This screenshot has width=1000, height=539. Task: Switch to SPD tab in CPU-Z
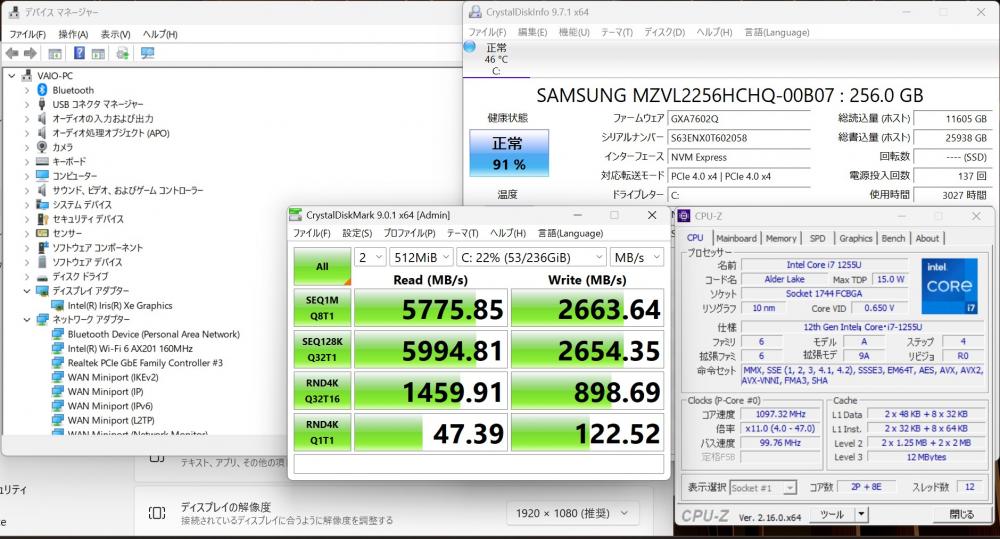click(x=818, y=238)
